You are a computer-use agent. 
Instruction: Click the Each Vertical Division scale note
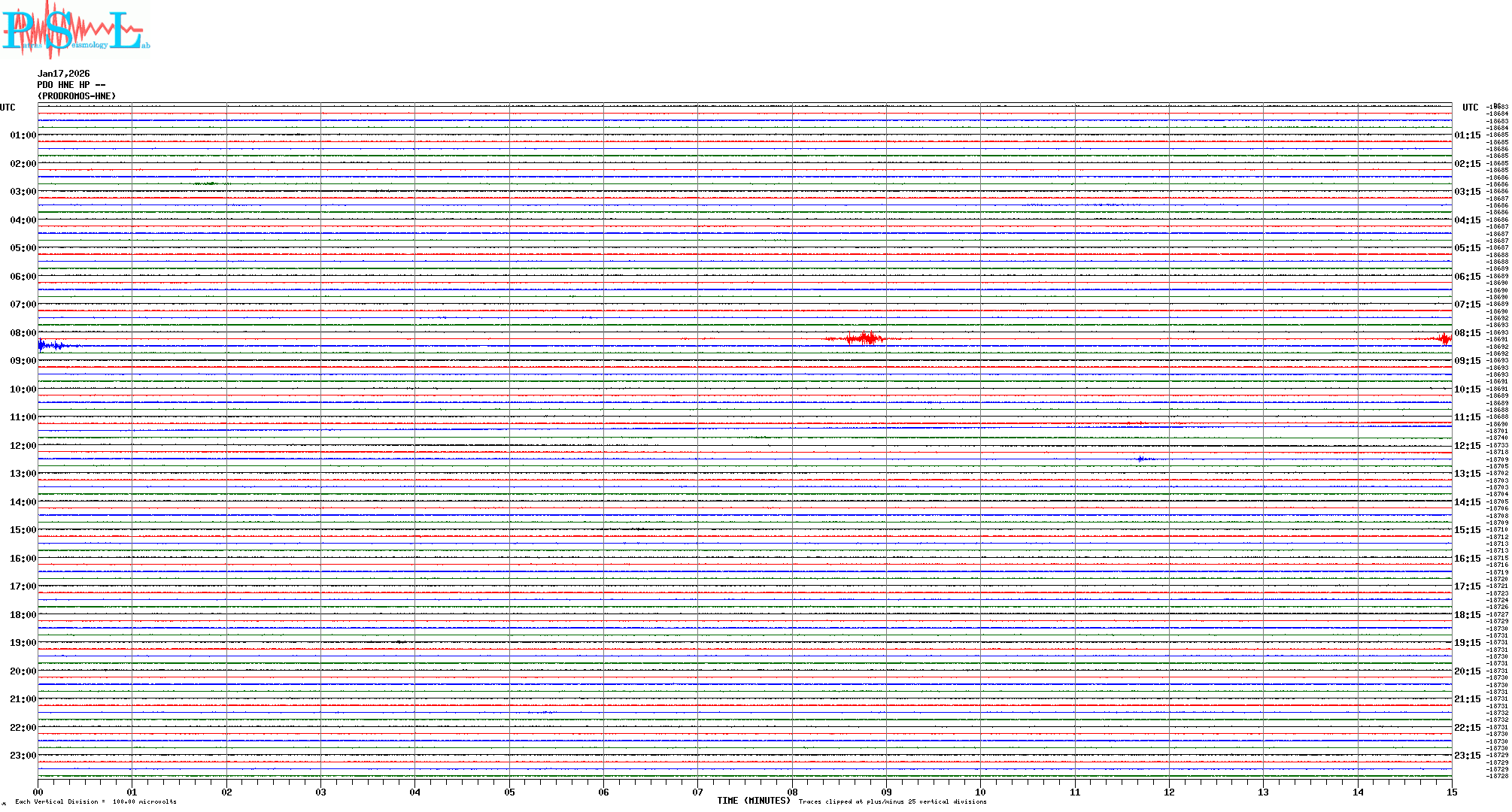point(96,801)
